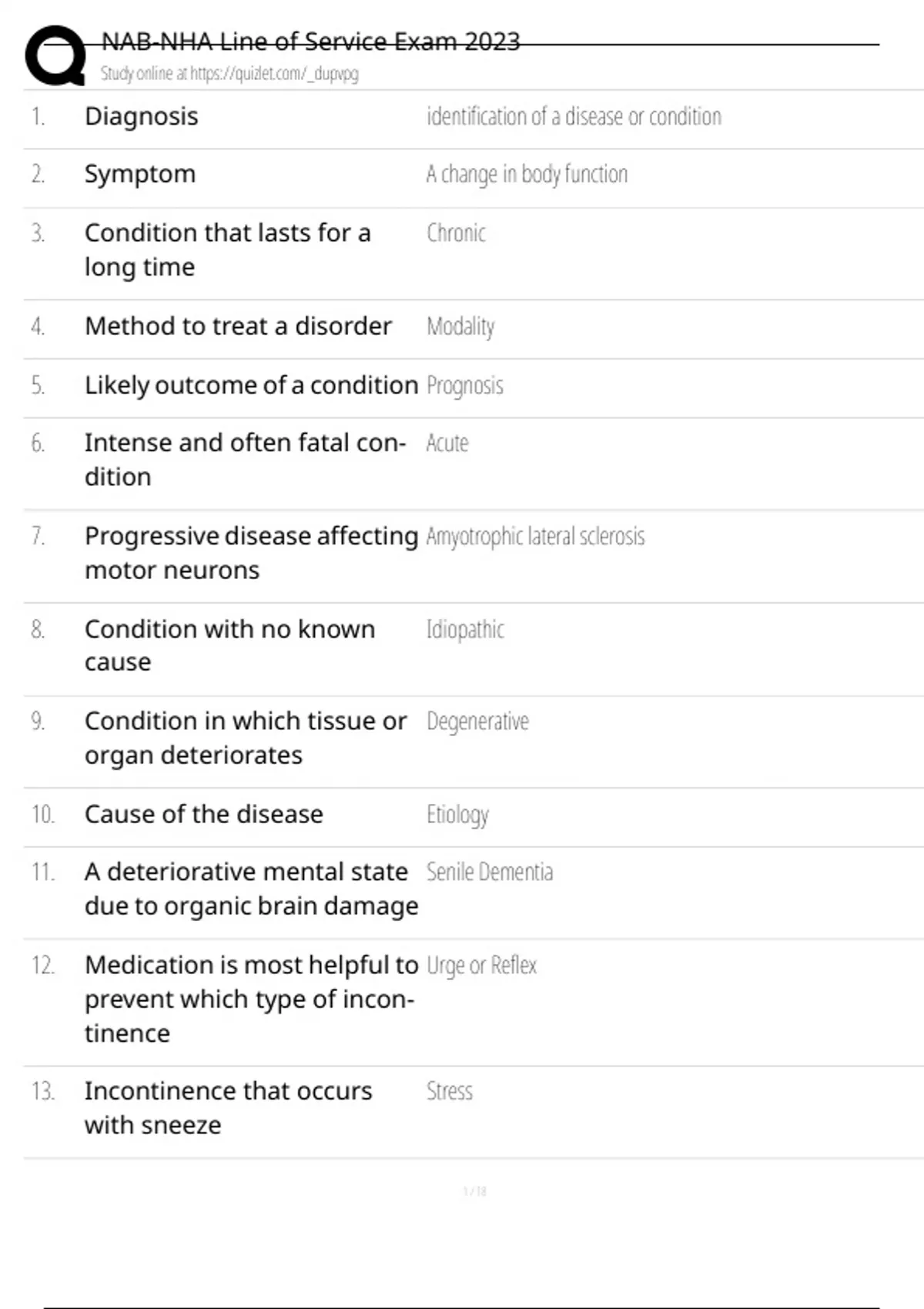Screen dimensions: 924x1309
Task: Click the page number at the bottom
Action: click(474, 1191)
